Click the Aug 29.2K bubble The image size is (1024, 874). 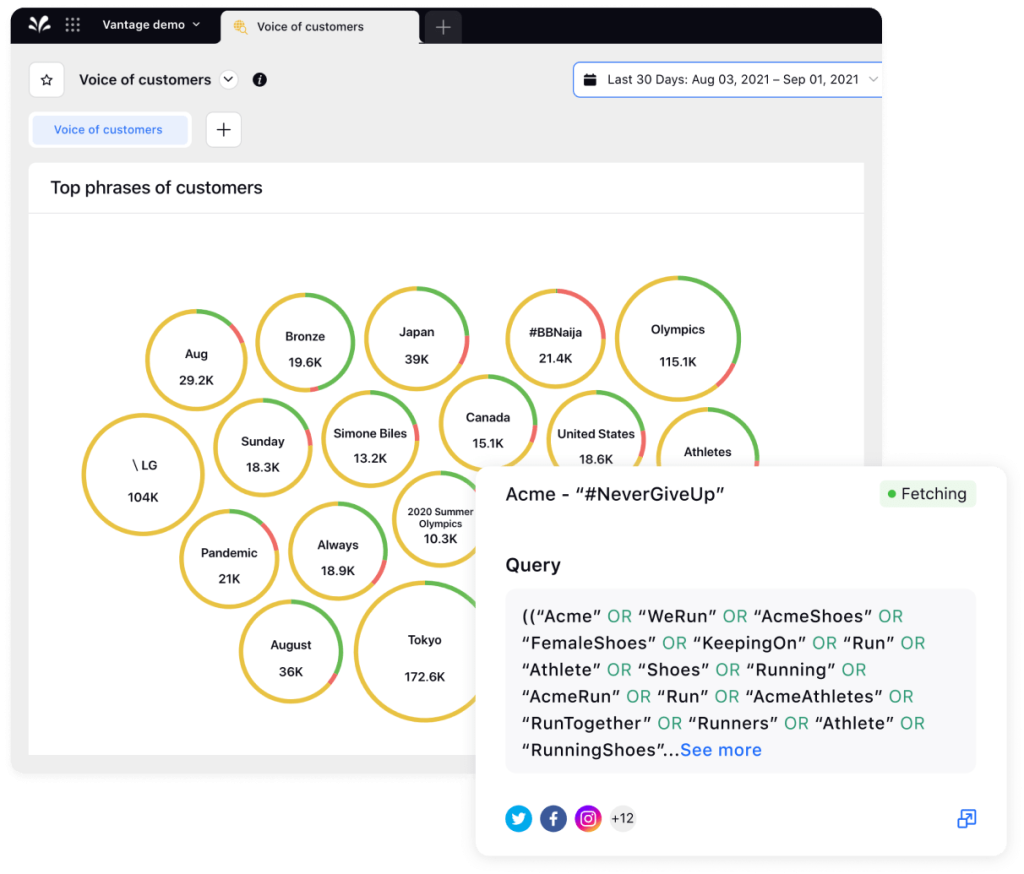tap(196, 360)
